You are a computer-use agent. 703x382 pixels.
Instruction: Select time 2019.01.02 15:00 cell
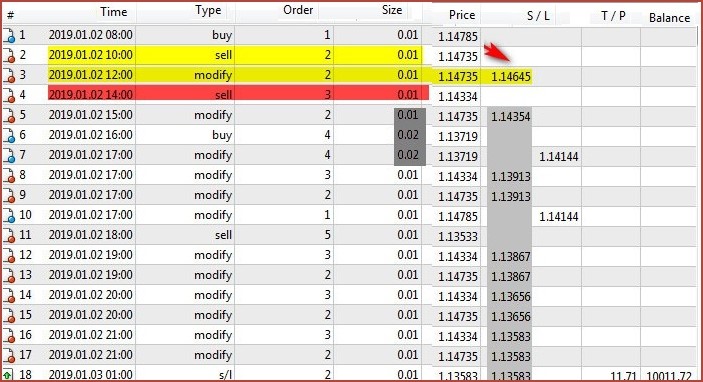click(x=91, y=115)
